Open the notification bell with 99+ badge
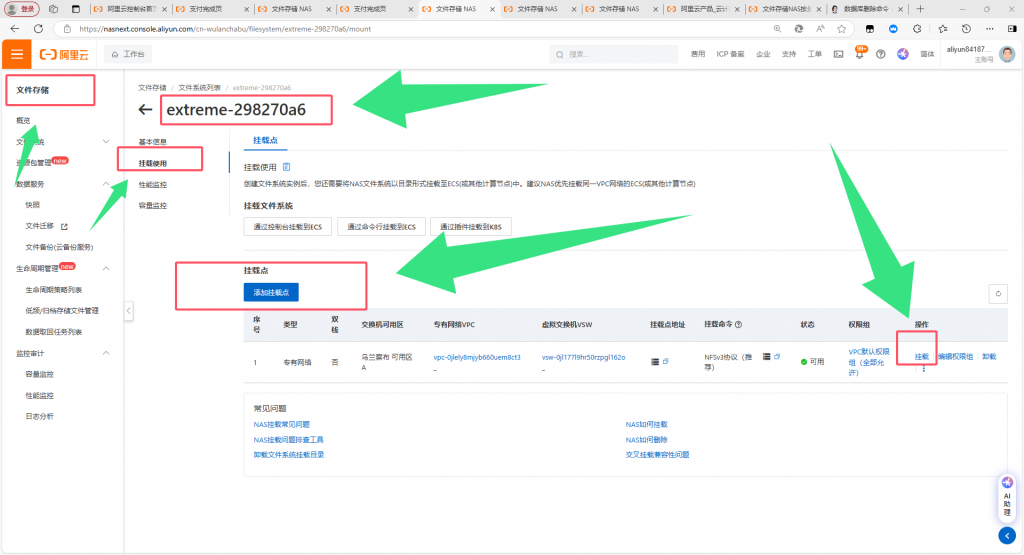 point(859,54)
